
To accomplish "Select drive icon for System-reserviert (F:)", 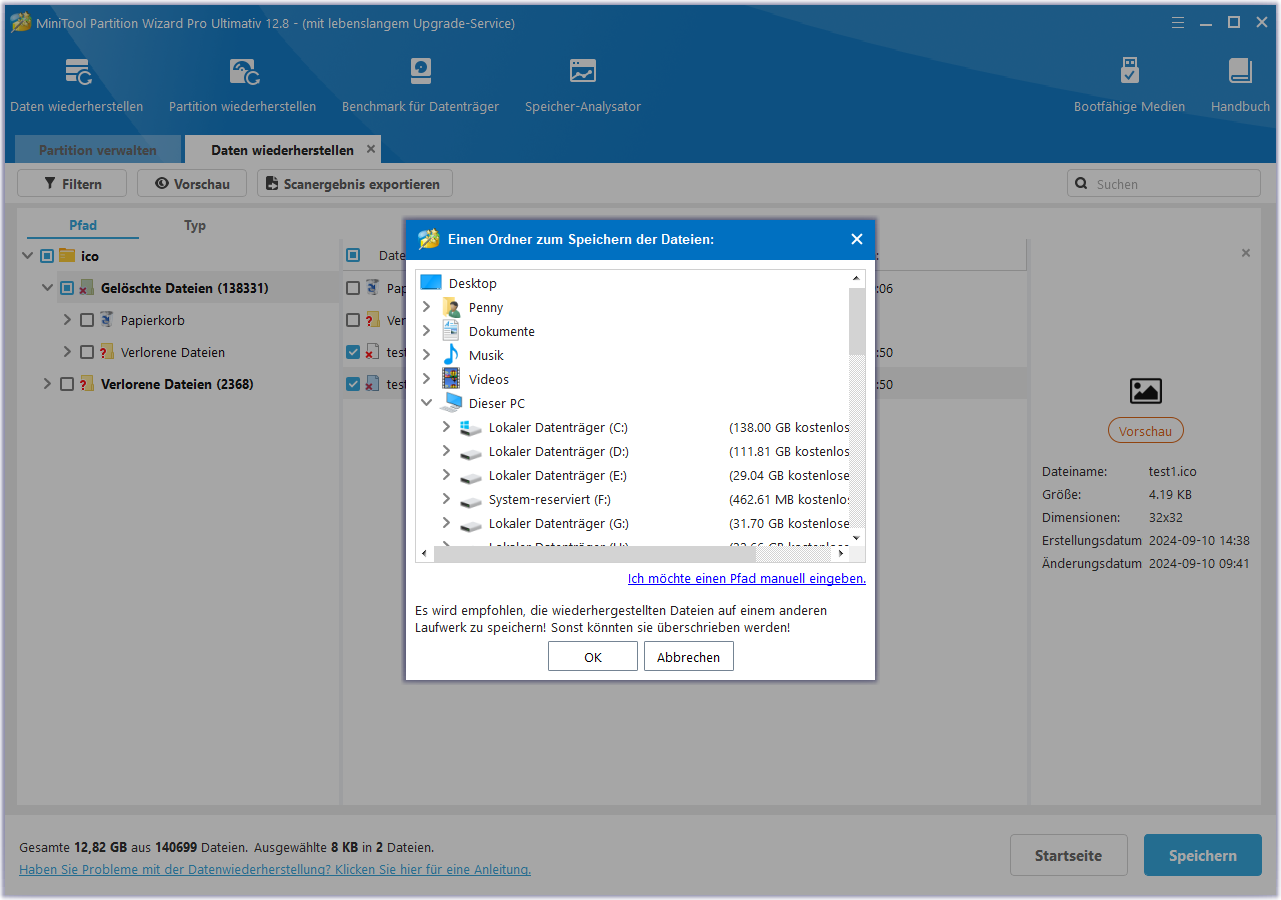I will tap(471, 500).
